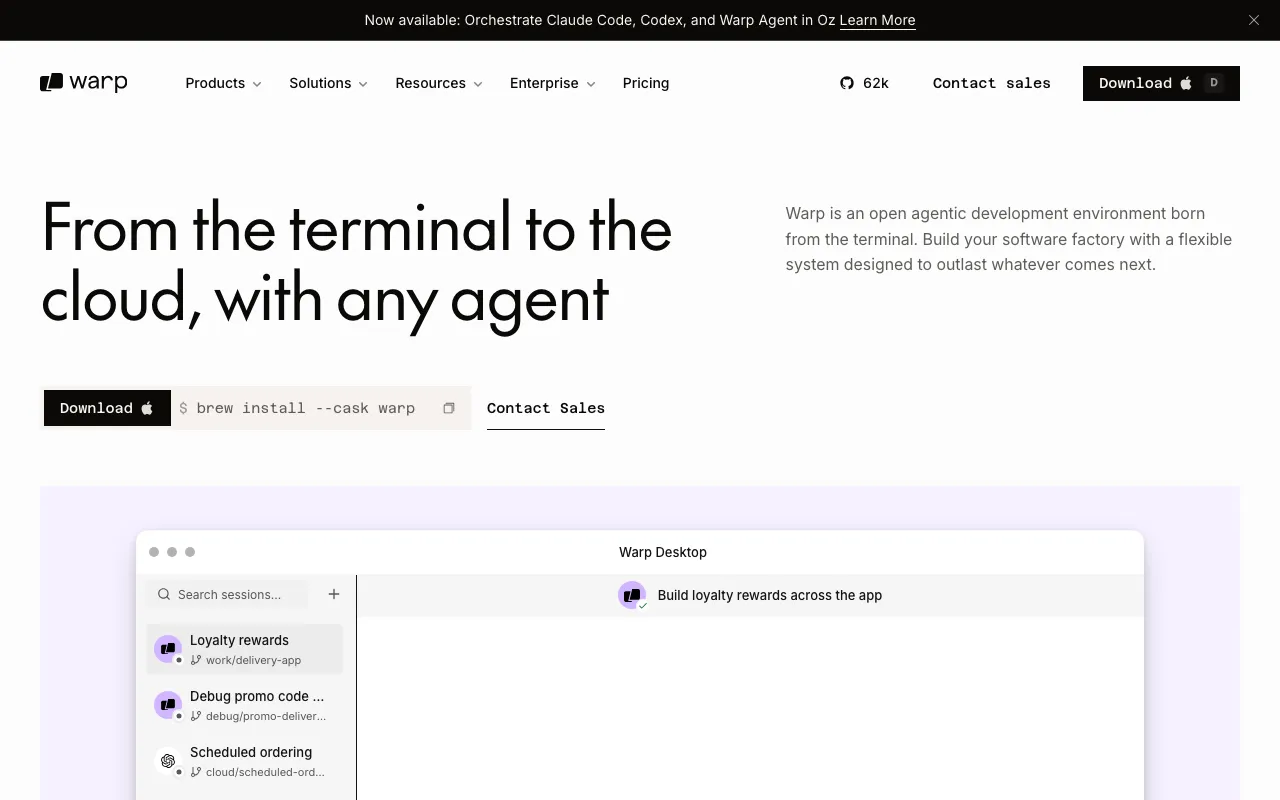Viewport: 1280px width, 800px height.
Task: Click the Warp Desktop window title
Action: 663,552
